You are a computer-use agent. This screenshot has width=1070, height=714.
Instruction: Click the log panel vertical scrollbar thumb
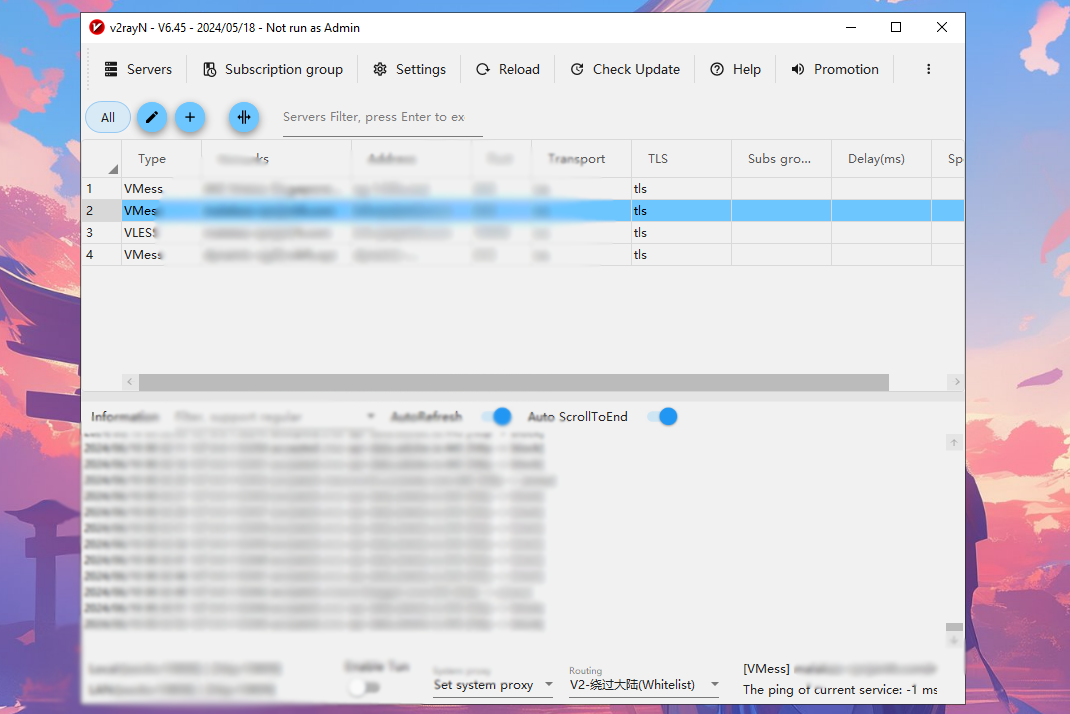coord(954,627)
